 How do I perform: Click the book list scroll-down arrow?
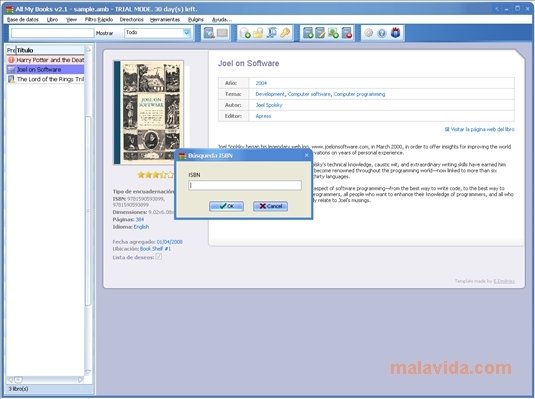[88, 372]
